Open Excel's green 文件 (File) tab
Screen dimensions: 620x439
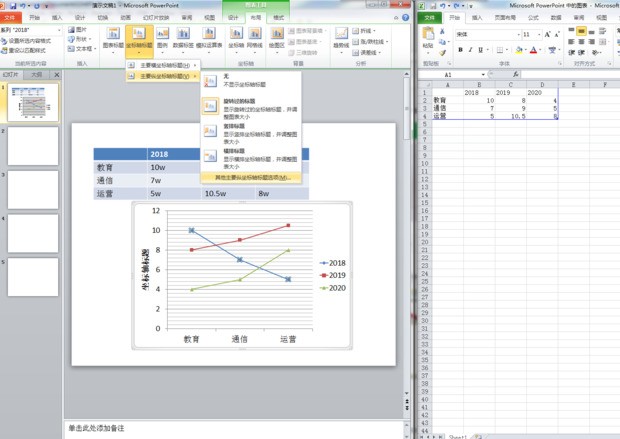pyautogui.click(x=429, y=17)
